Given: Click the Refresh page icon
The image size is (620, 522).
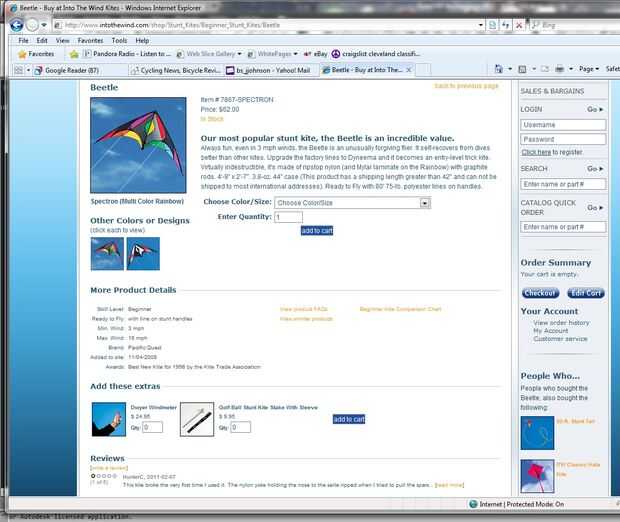Looking at the screenshot, I should pos(506,25).
